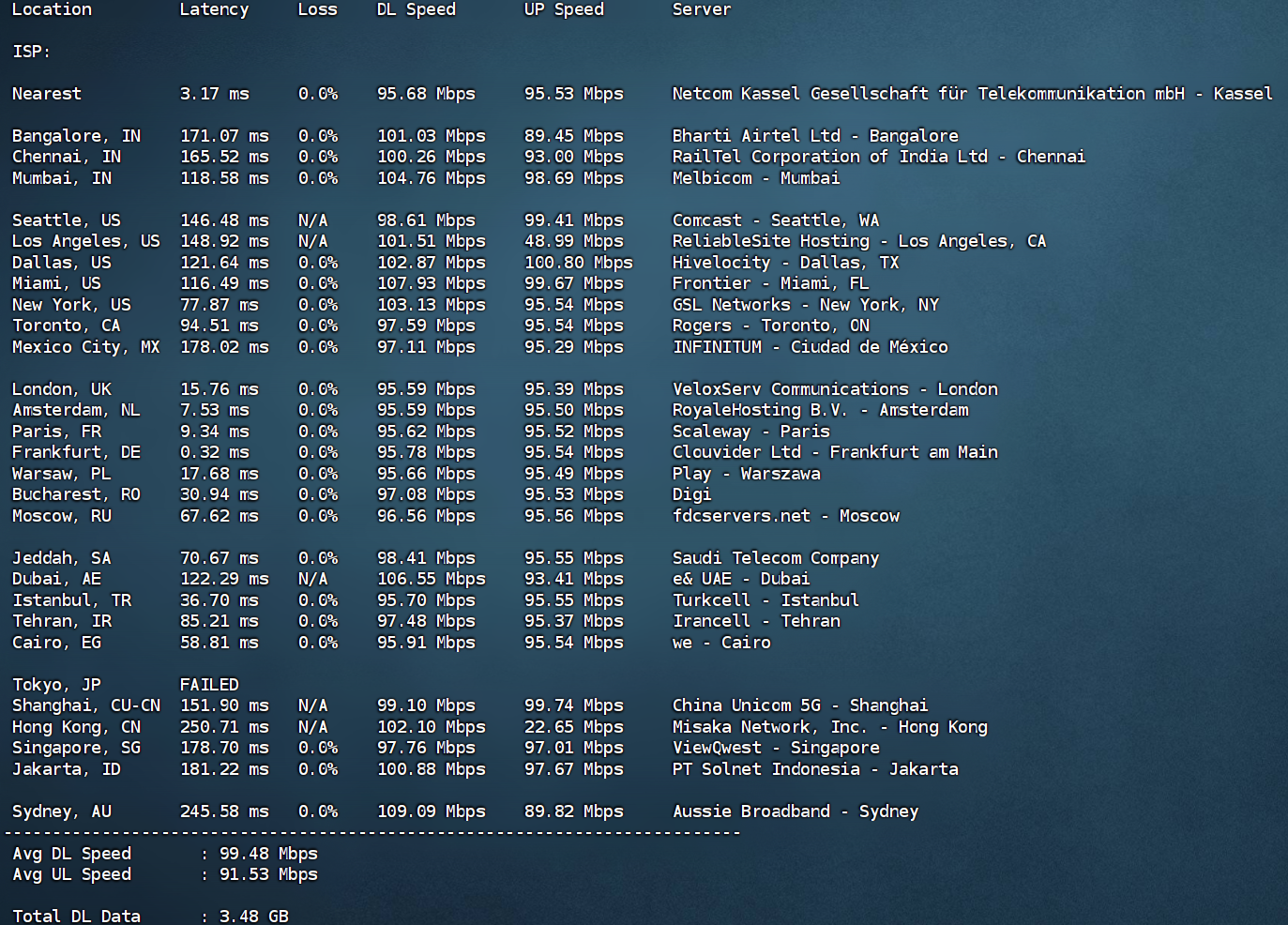Select the "FAILED" status for Tokyo
This screenshot has width=1288, height=925.
pos(209,685)
